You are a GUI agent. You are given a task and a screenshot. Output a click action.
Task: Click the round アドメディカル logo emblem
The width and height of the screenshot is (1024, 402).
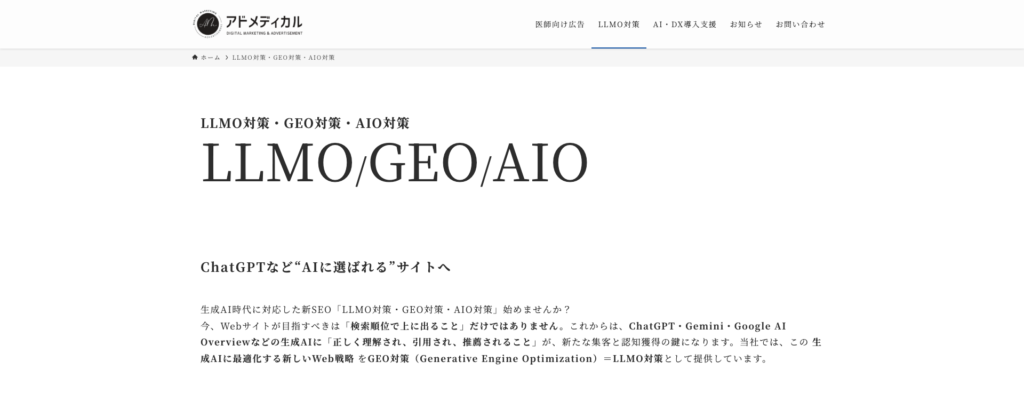coord(208,23)
